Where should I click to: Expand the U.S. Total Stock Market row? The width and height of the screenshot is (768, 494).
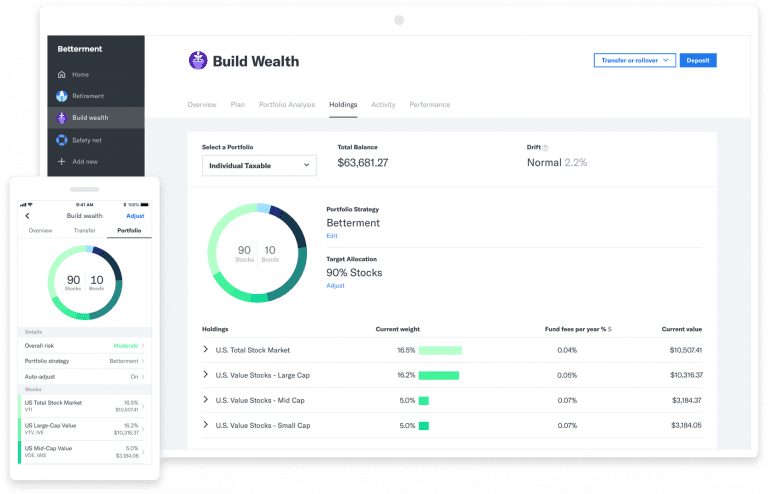206,350
